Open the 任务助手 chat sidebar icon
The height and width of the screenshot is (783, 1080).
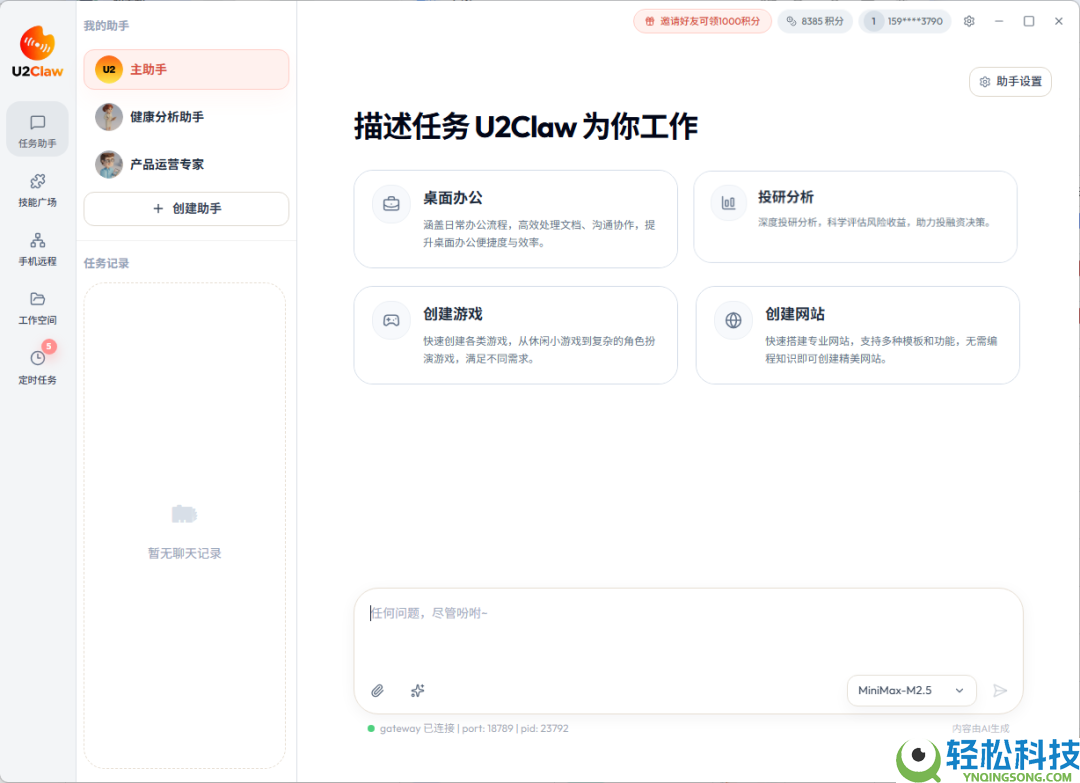pyautogui.click(x=38, y=123)
